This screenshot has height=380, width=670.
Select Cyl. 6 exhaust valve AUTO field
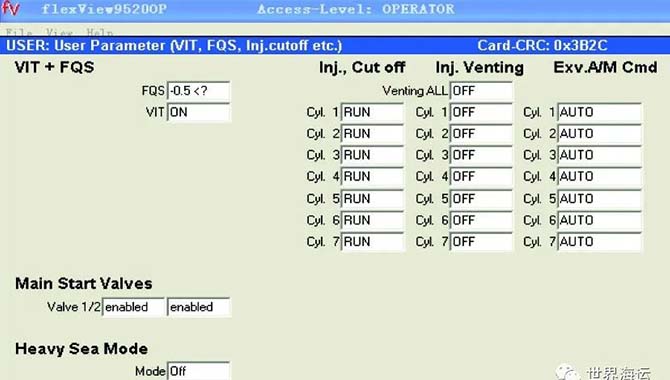click(x=599, y=220)
